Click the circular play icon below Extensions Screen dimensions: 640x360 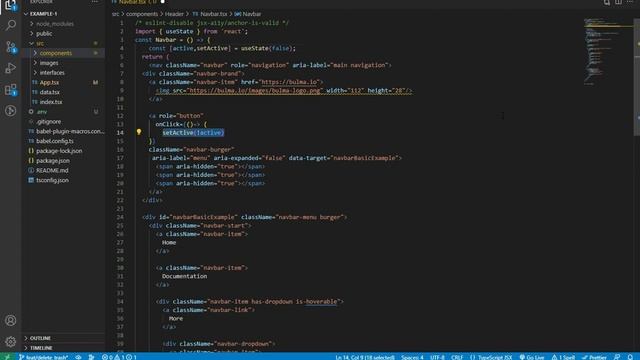tap(11, 111)
